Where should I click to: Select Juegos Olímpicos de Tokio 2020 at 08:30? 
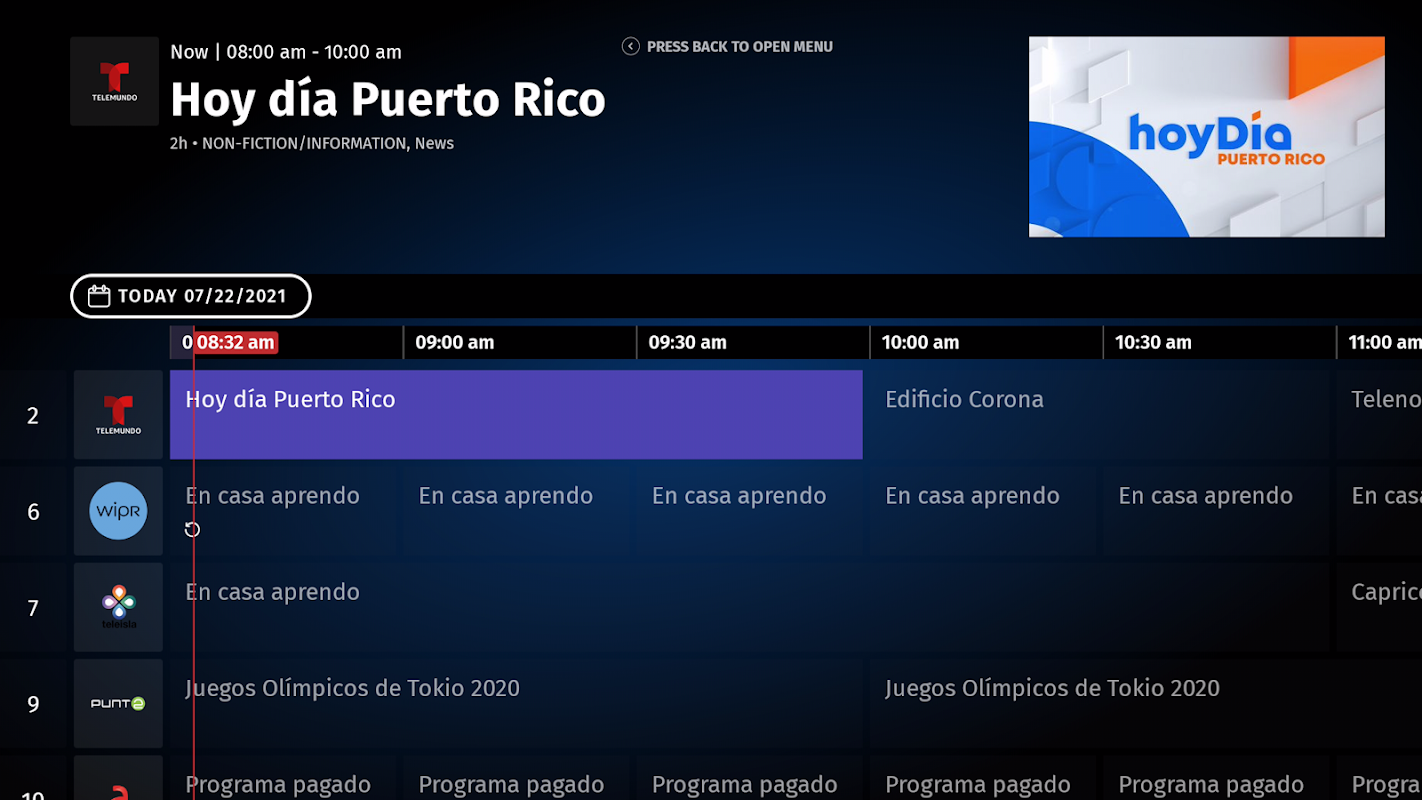[516, 703]
